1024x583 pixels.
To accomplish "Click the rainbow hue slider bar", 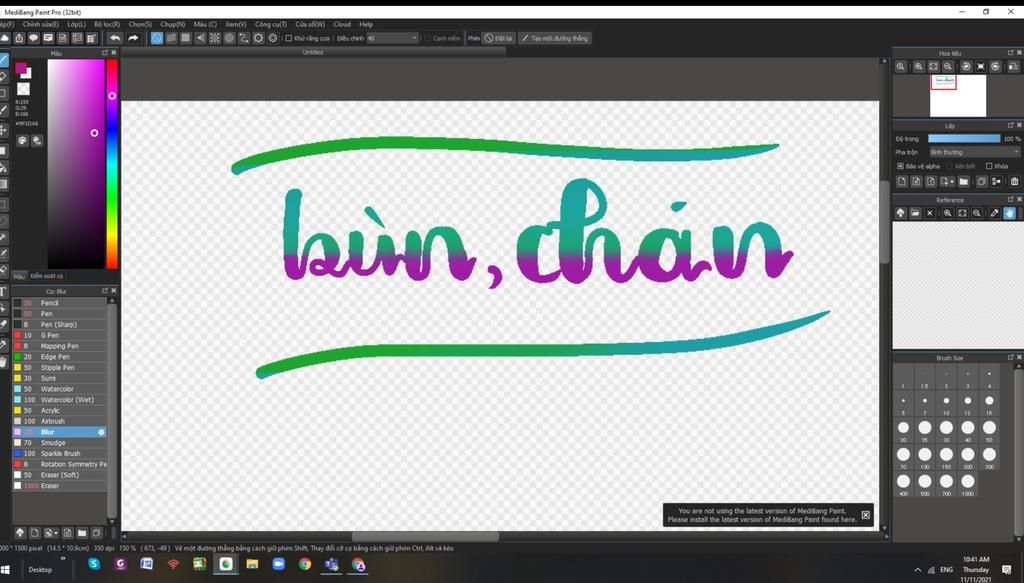I will click(x=112, y=164).
